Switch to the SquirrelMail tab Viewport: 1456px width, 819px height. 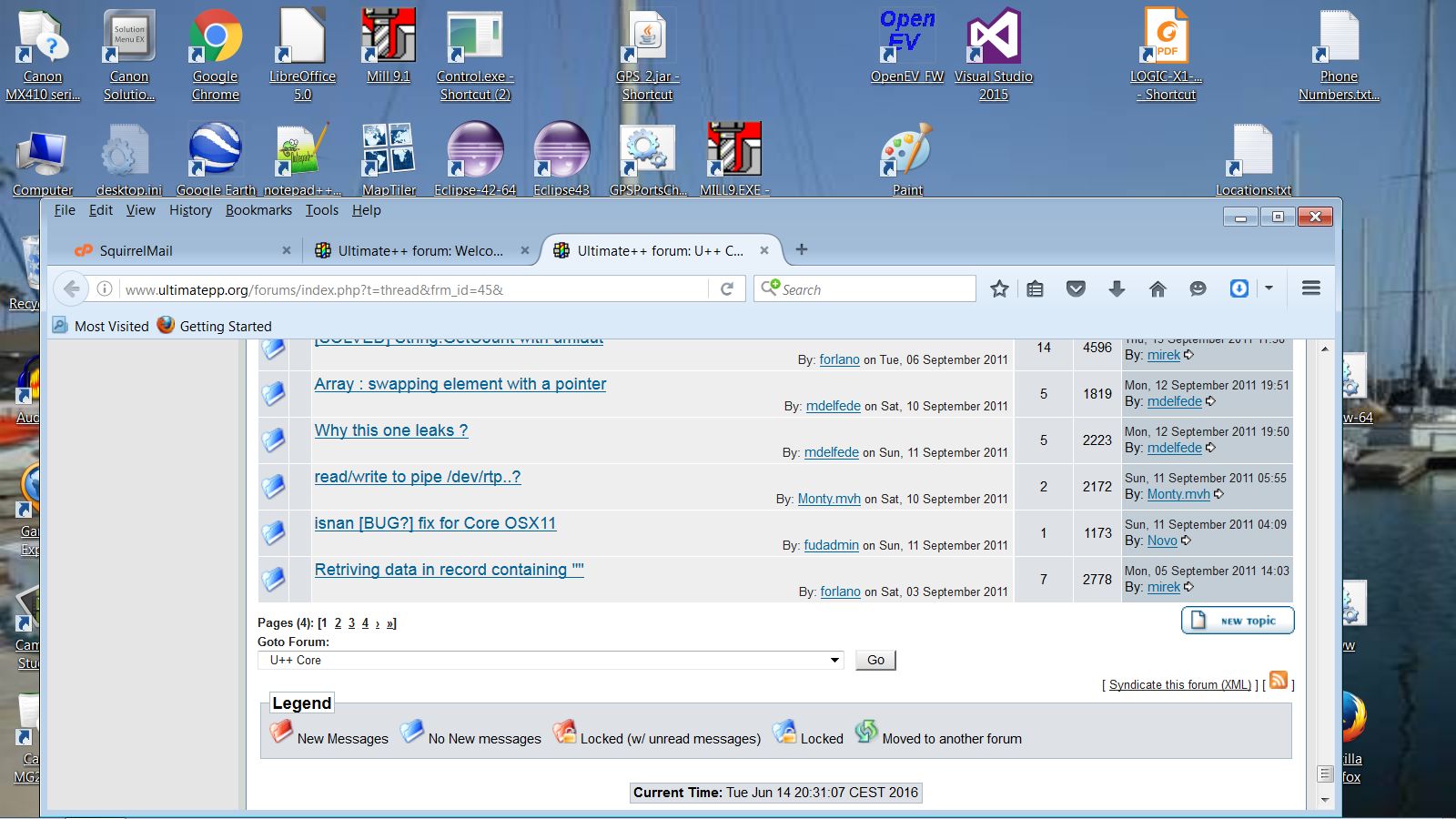coord(173,251)
